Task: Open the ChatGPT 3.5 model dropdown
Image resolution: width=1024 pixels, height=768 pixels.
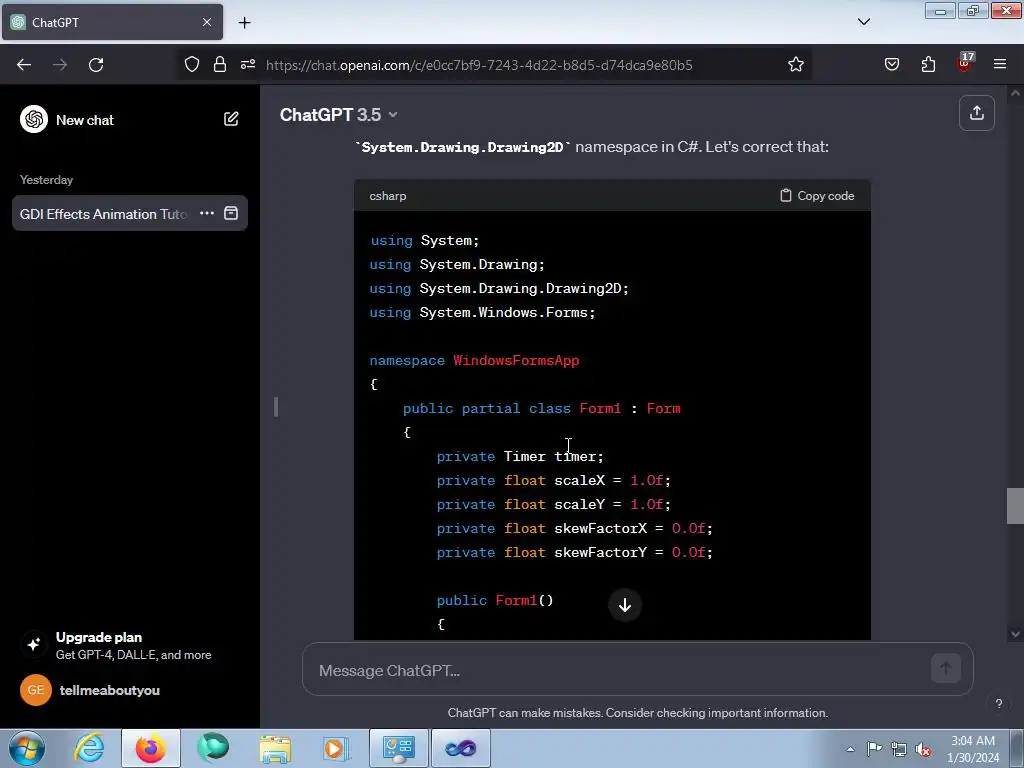Action: pyautogui.click(x=338, y=115)
